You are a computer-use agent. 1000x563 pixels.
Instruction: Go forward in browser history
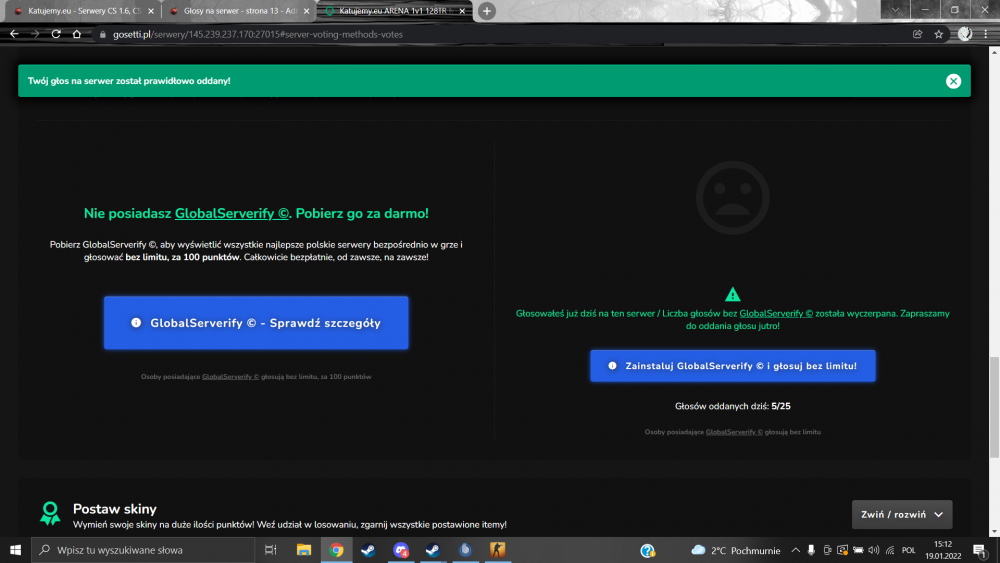[x=35, y=34]
